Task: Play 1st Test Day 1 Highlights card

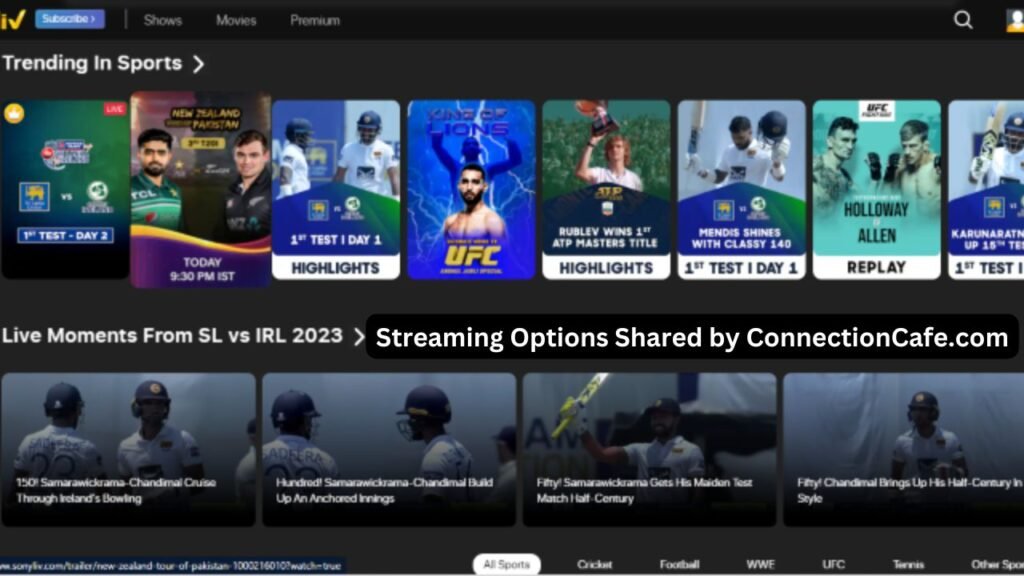Action: [x=336, y=189]
